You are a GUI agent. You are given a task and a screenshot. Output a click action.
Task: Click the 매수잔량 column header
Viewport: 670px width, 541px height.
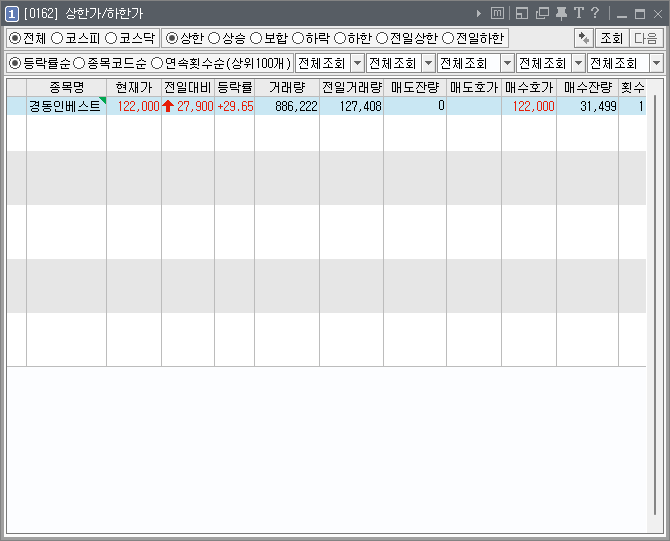pyautogui.click(x=588, y=88)
